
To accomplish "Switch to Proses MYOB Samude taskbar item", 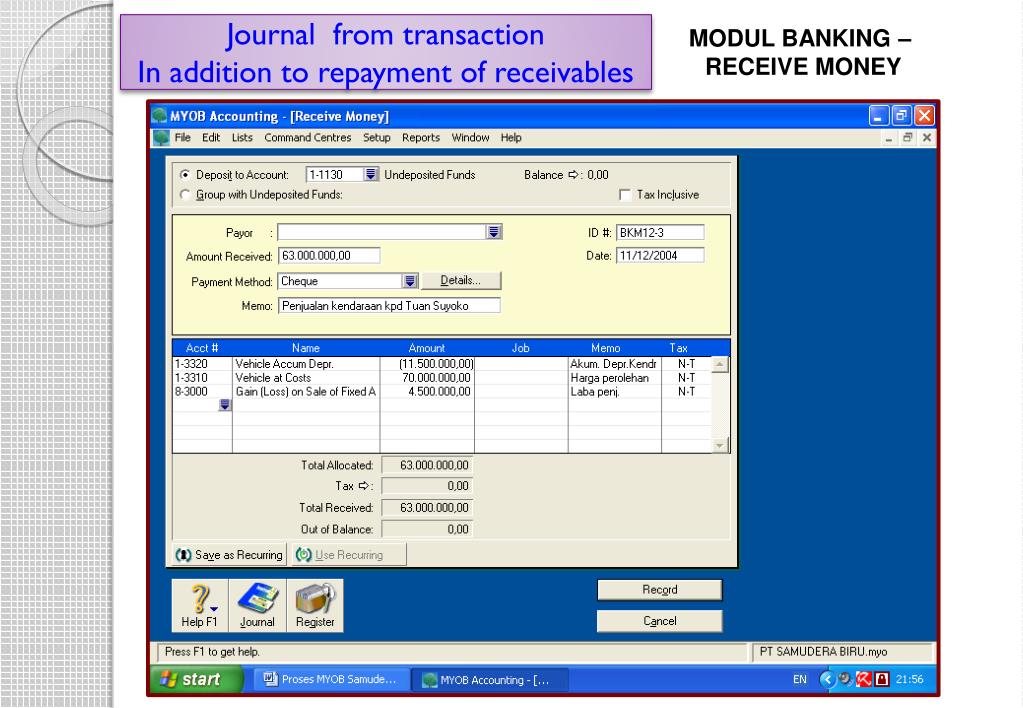I will pos(331,679).
